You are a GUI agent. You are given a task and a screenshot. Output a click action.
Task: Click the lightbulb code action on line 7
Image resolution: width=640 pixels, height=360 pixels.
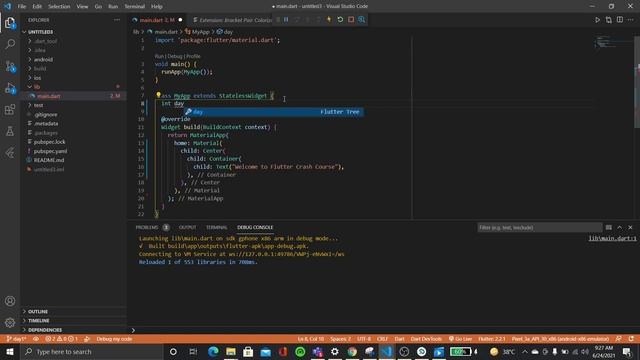pyautogui.click(x=158, y=95)
